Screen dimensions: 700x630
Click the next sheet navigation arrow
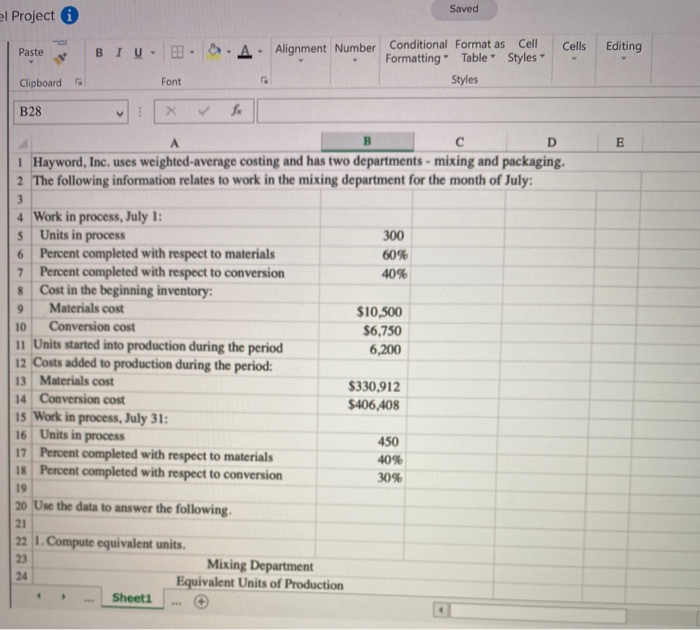point(64,596)
